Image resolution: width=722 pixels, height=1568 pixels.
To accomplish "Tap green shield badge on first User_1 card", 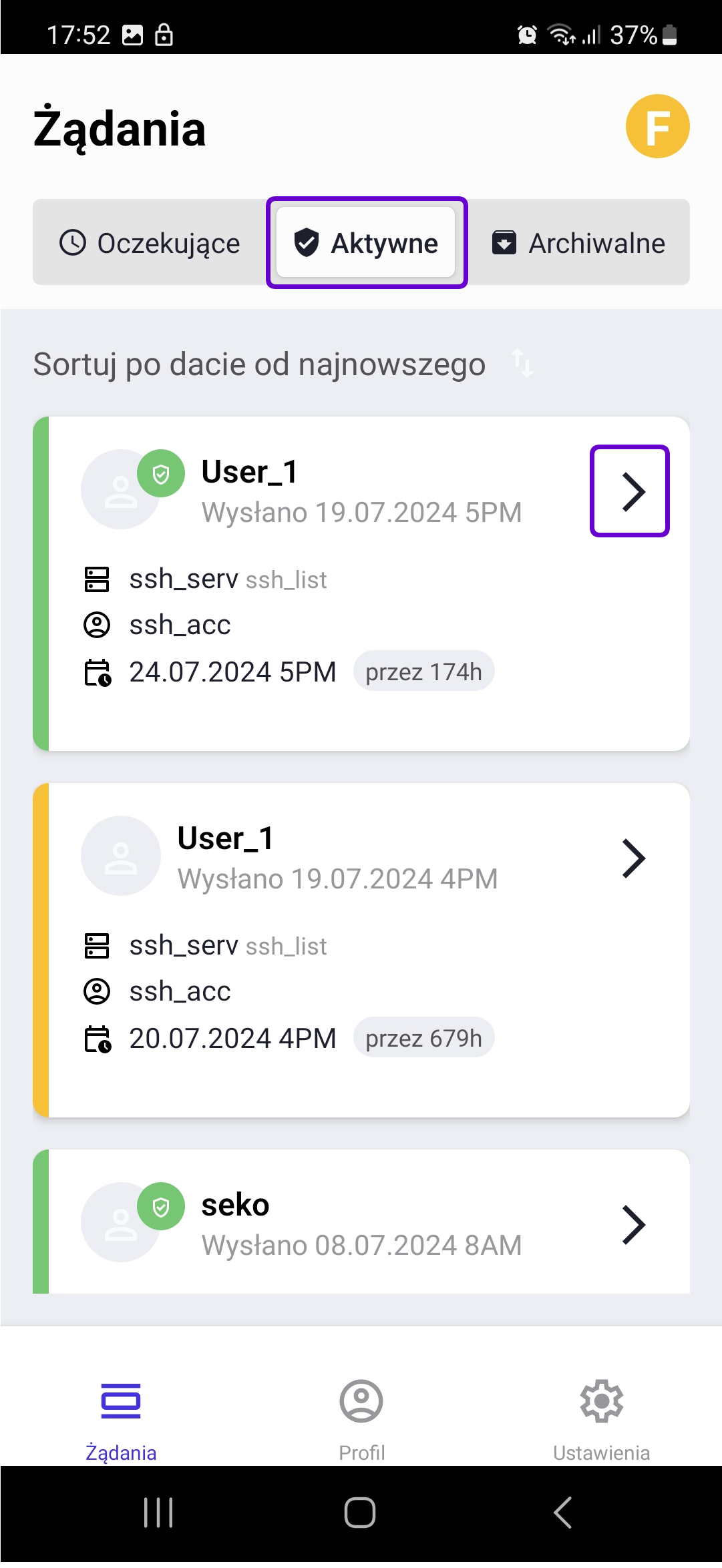I will tap(161, 474).
